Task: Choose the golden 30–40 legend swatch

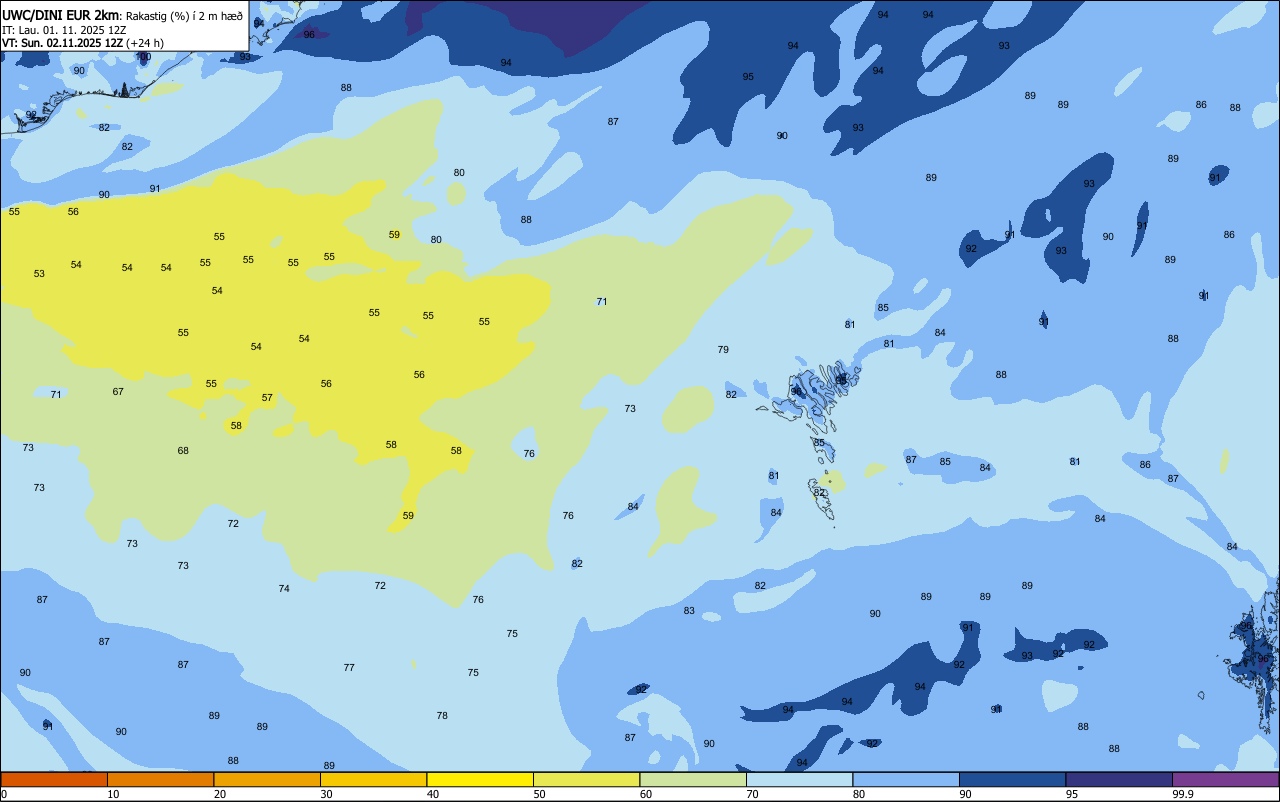Action: (x=373, y=779)
